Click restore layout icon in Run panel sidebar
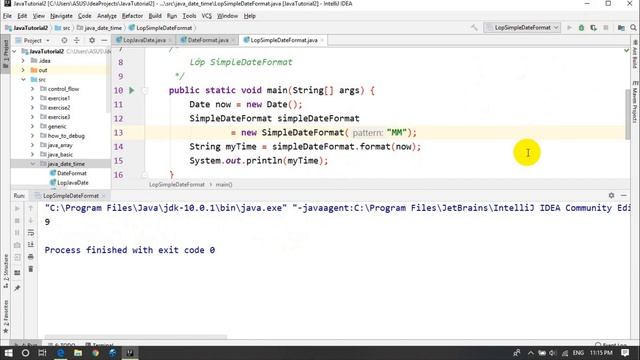Screen dimensions: 640x360 17,273
